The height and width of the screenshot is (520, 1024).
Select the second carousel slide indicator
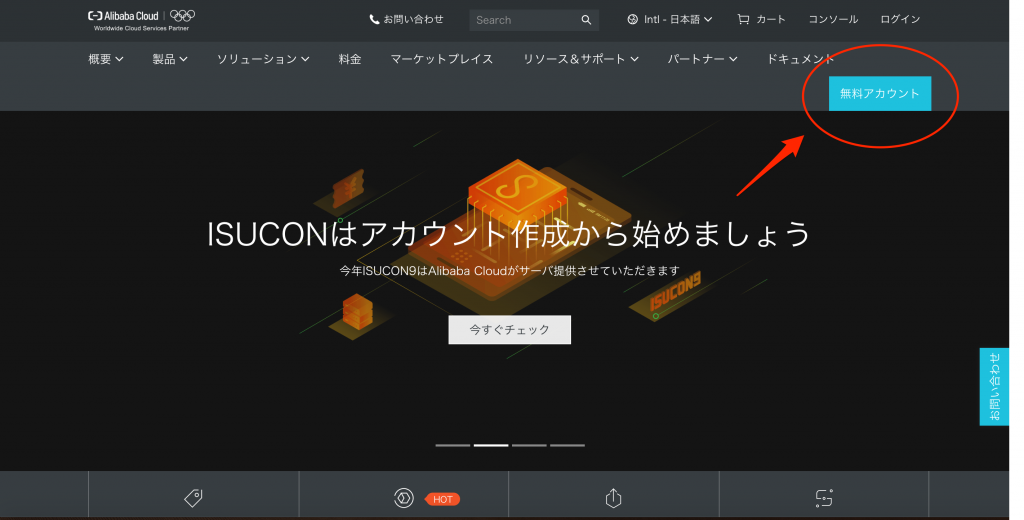point(491,445)
